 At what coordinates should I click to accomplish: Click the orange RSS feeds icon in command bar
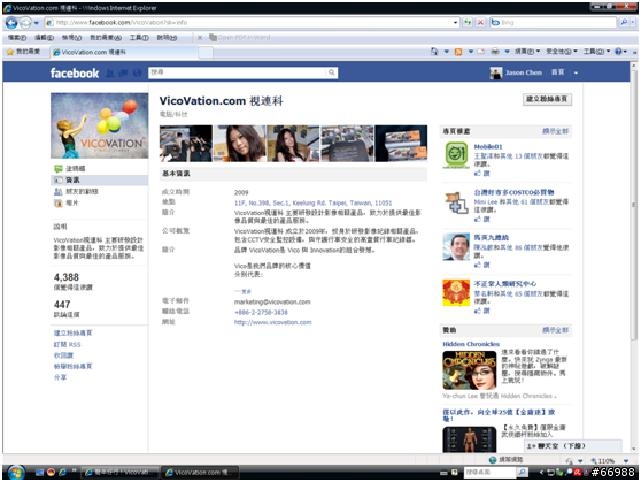[458, 51]
